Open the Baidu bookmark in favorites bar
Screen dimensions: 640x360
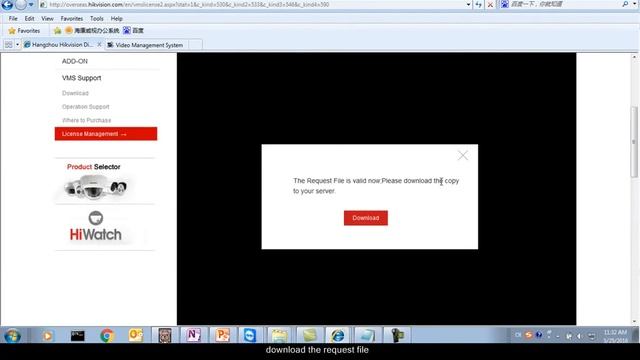tap(133, 31)
